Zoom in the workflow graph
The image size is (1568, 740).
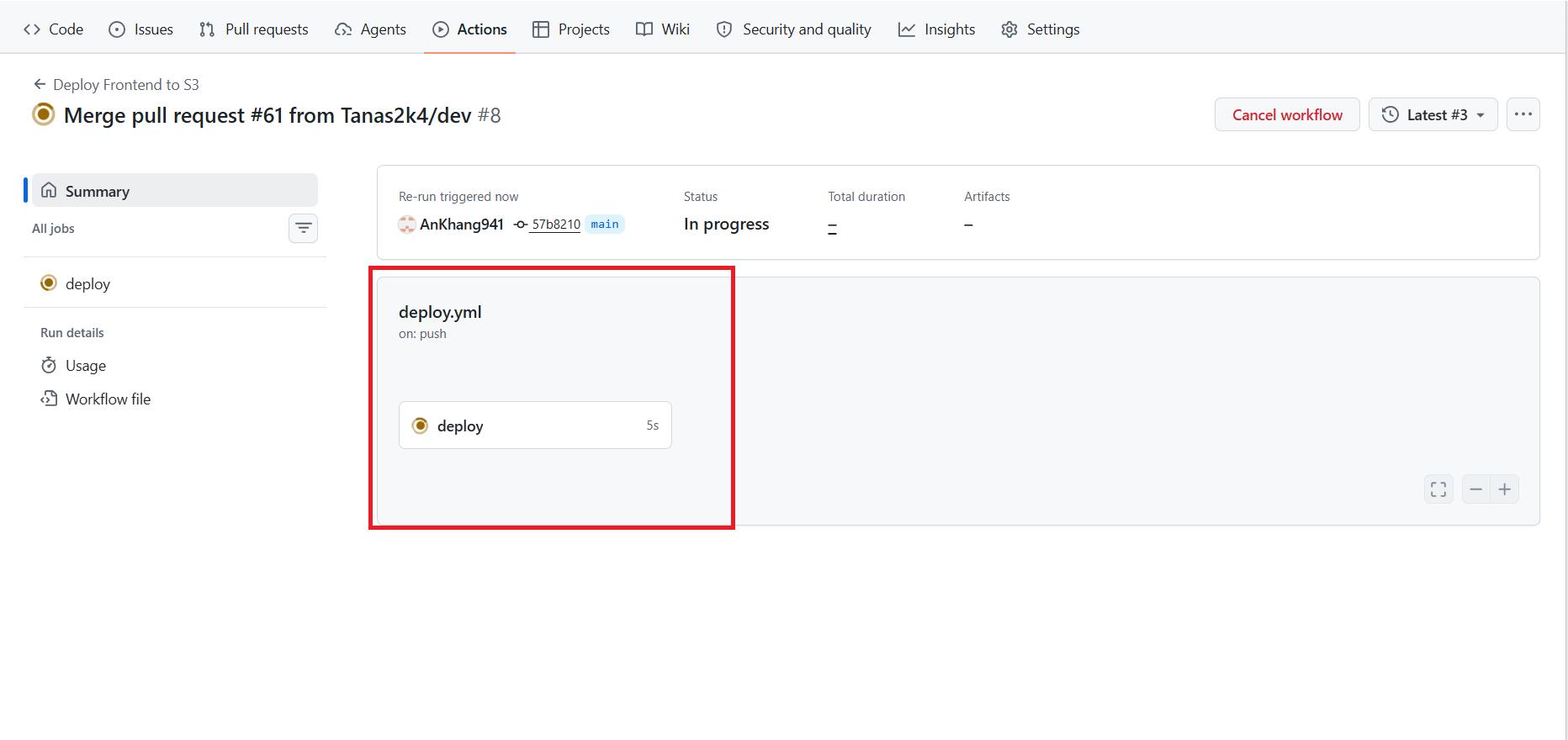point(1505,489)
